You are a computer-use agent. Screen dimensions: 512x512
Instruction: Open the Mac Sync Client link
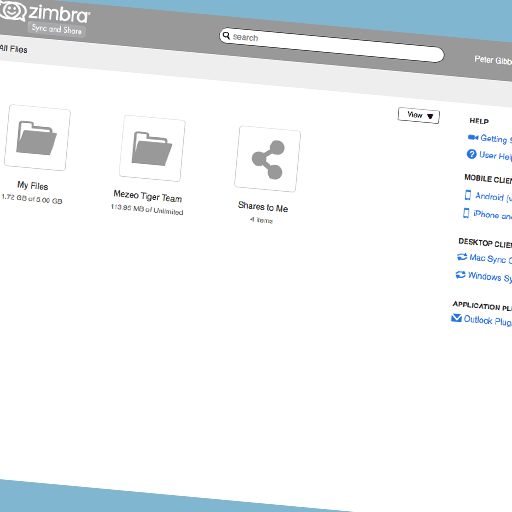pos(490,259)
